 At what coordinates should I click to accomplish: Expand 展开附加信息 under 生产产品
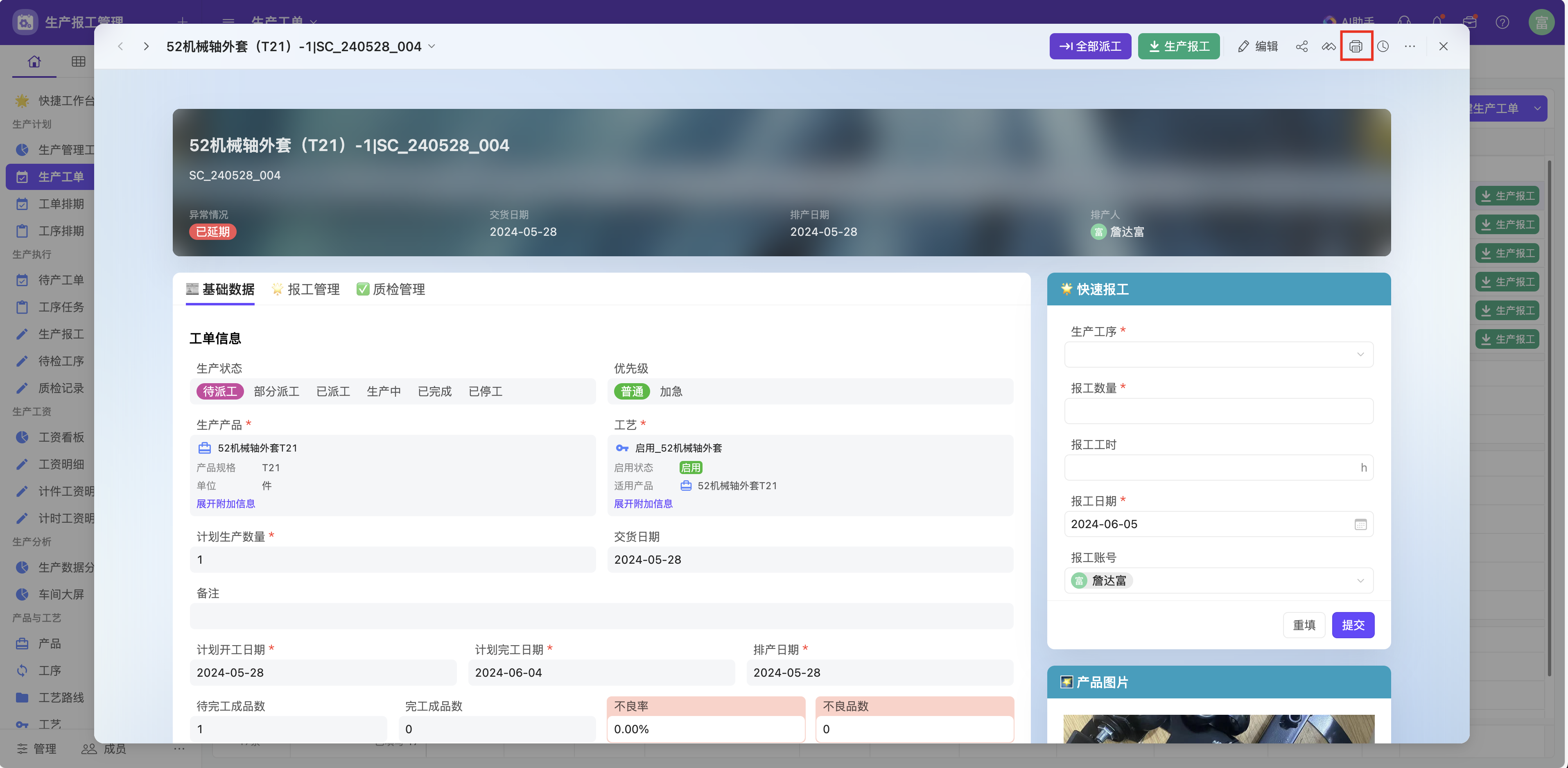pos(225,504)
